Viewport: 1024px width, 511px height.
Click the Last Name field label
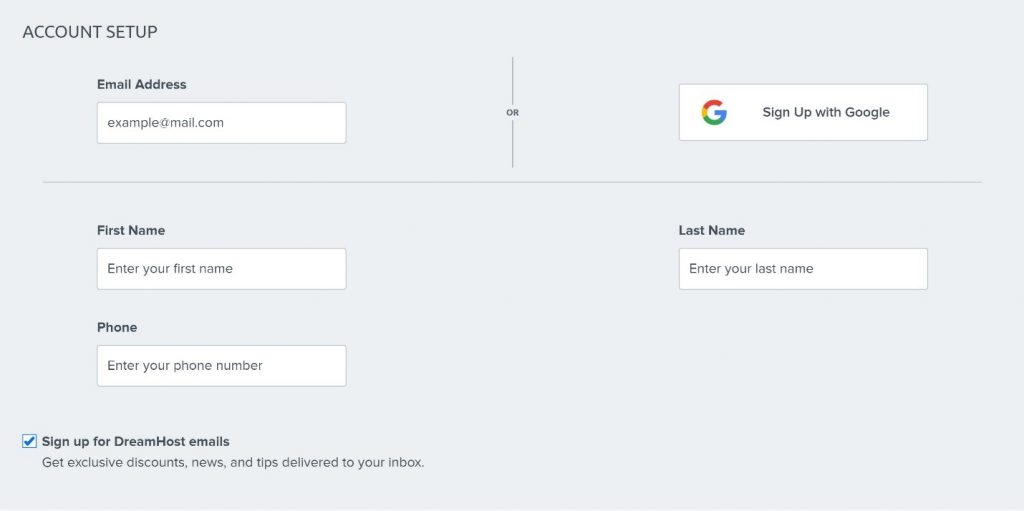click(711, 231)
